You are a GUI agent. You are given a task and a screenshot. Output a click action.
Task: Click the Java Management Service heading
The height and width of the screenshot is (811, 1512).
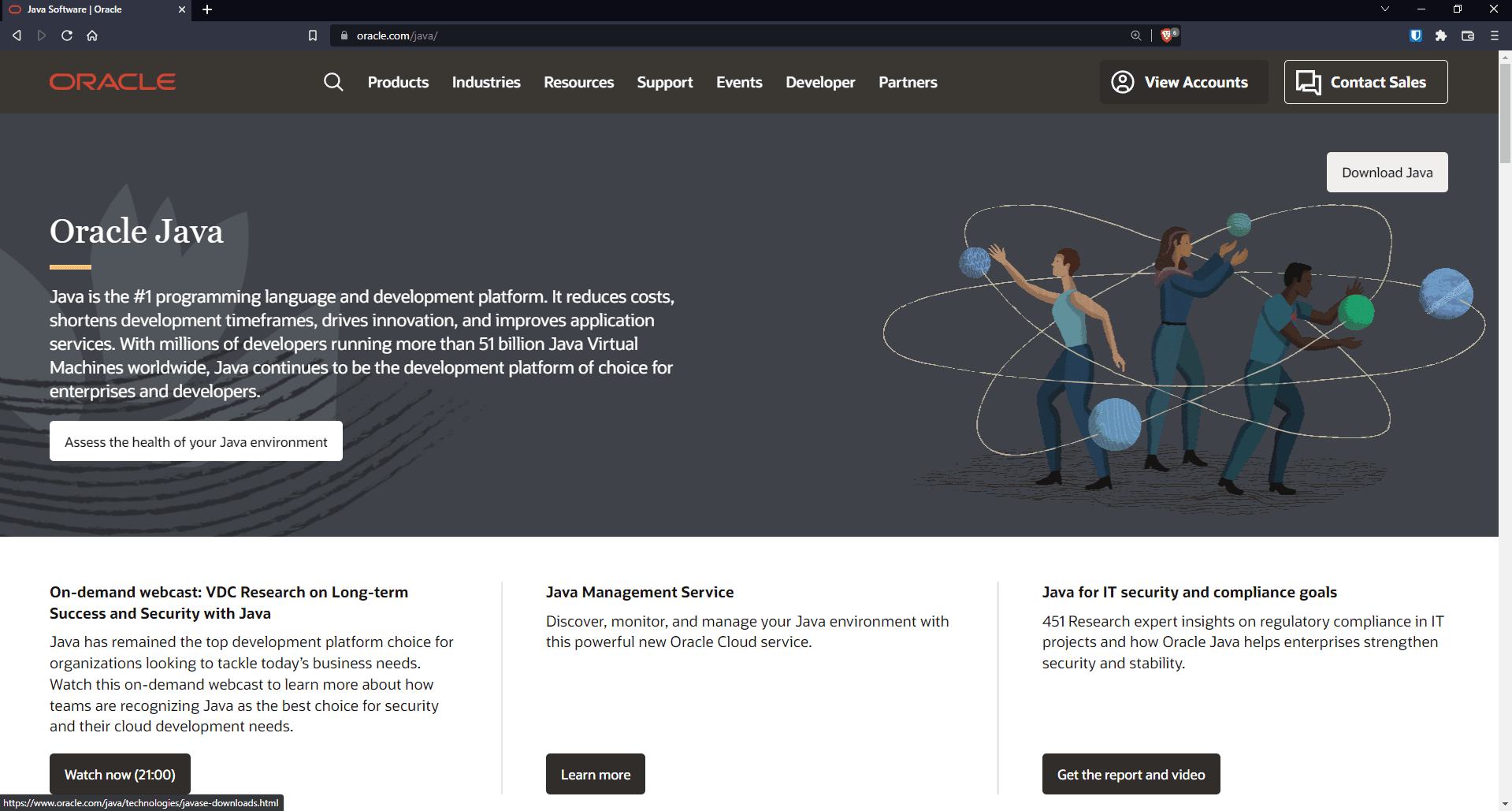click(x=640, y=592)
